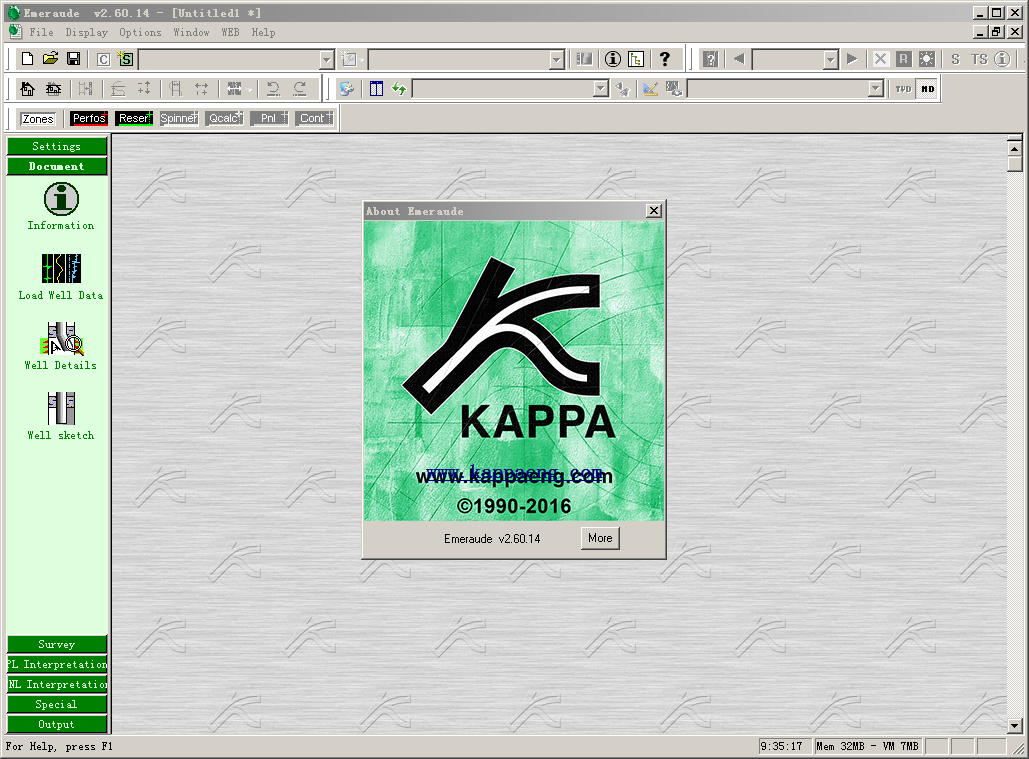Save the document with the floppy disk icon

click(x=74, y=59)
